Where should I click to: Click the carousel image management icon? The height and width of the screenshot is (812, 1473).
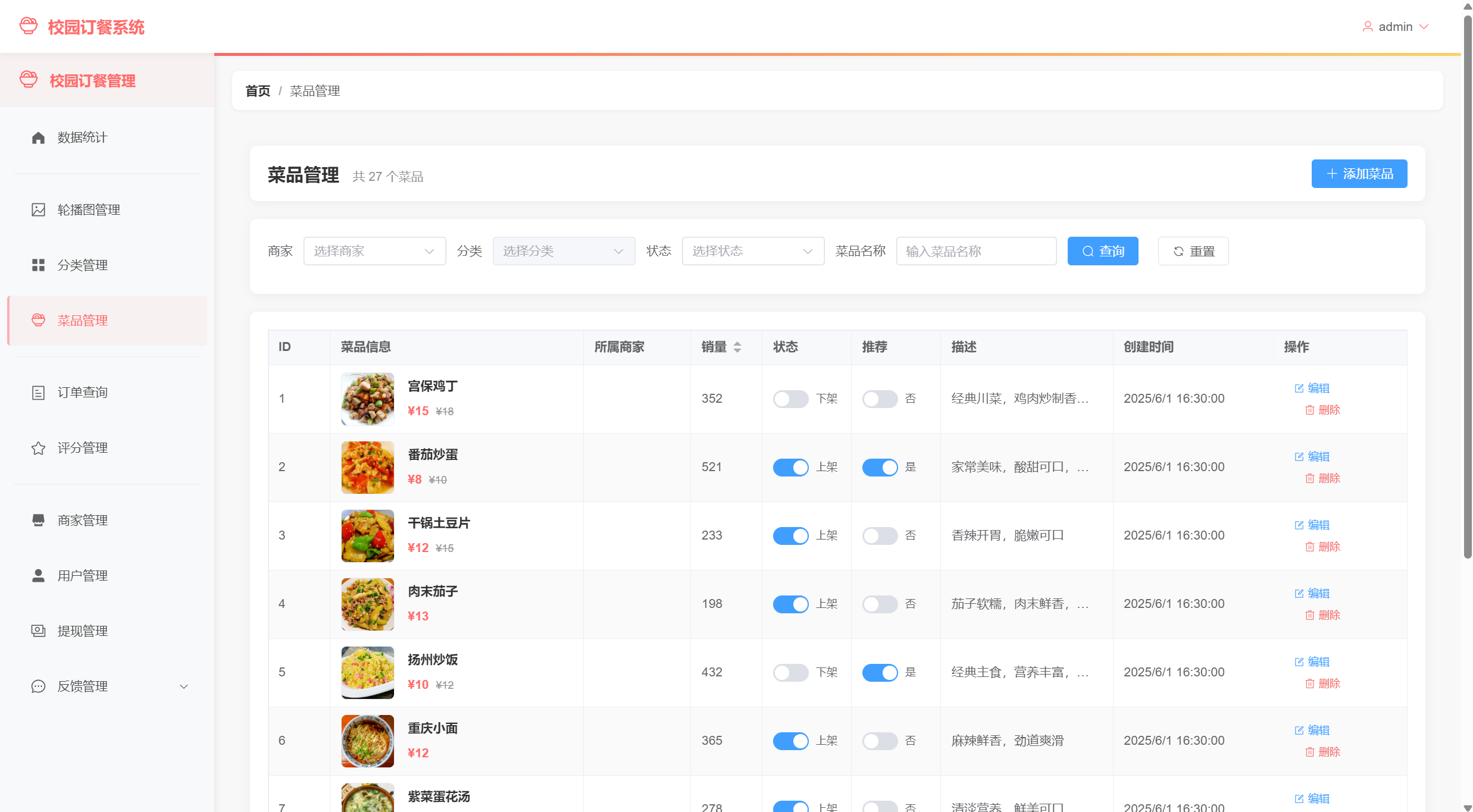38,209
